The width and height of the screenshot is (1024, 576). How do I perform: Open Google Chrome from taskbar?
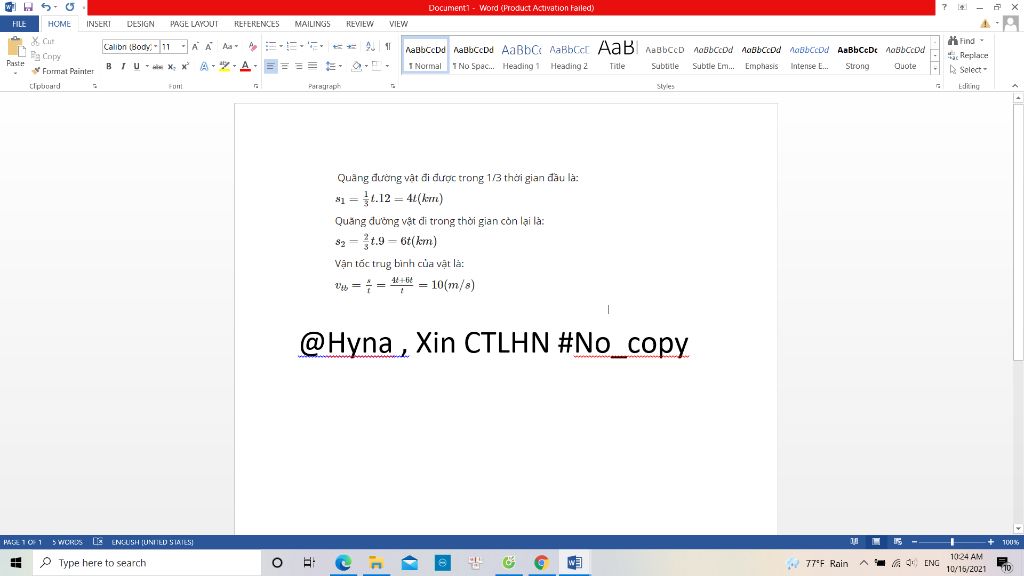(541, 562)
